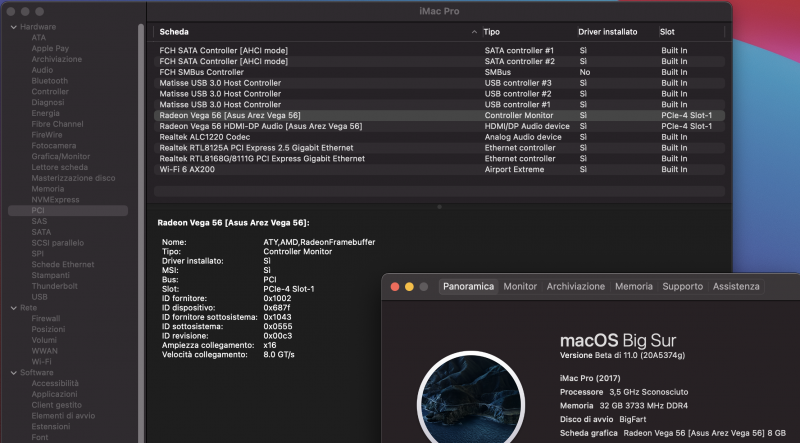This screenshot has width=800, height=443.
Task: Select the FCH SMBus Controller row
Action: (439, 72)
